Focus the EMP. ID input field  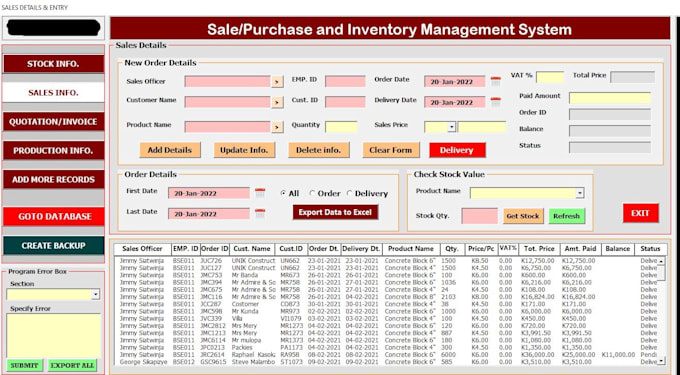[x=345, y=81]
